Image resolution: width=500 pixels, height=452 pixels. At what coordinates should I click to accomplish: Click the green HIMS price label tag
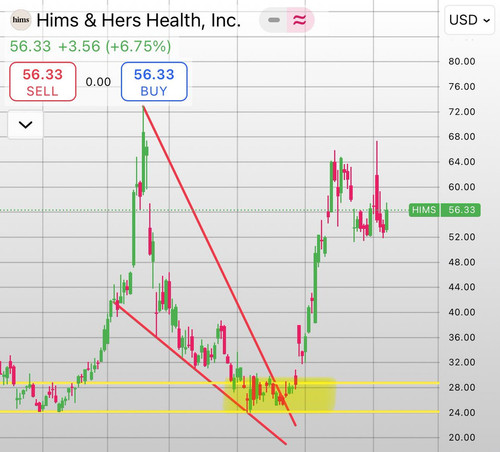(x=424, y=210)
